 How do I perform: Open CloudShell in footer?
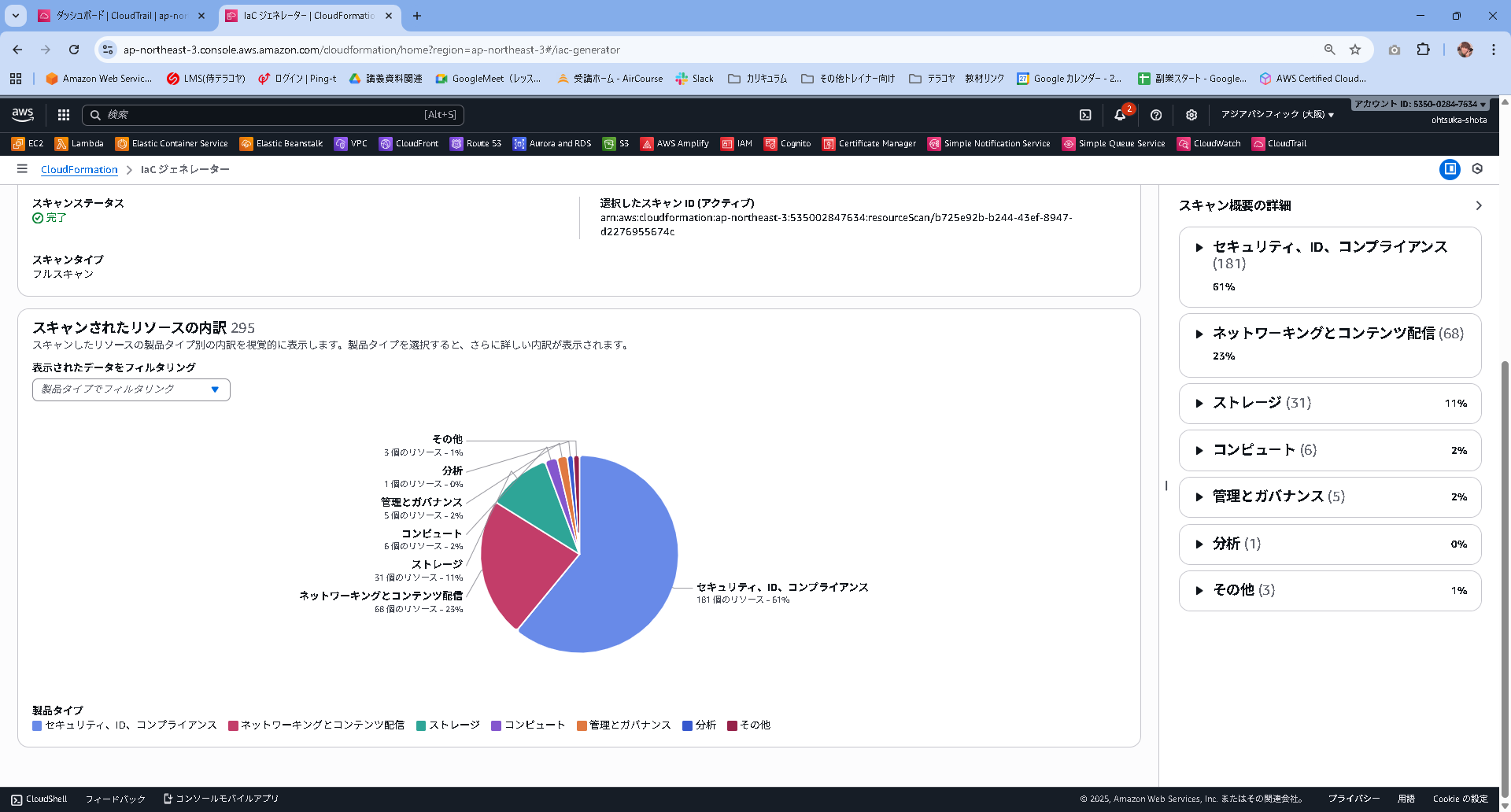[x=39, y=799]
